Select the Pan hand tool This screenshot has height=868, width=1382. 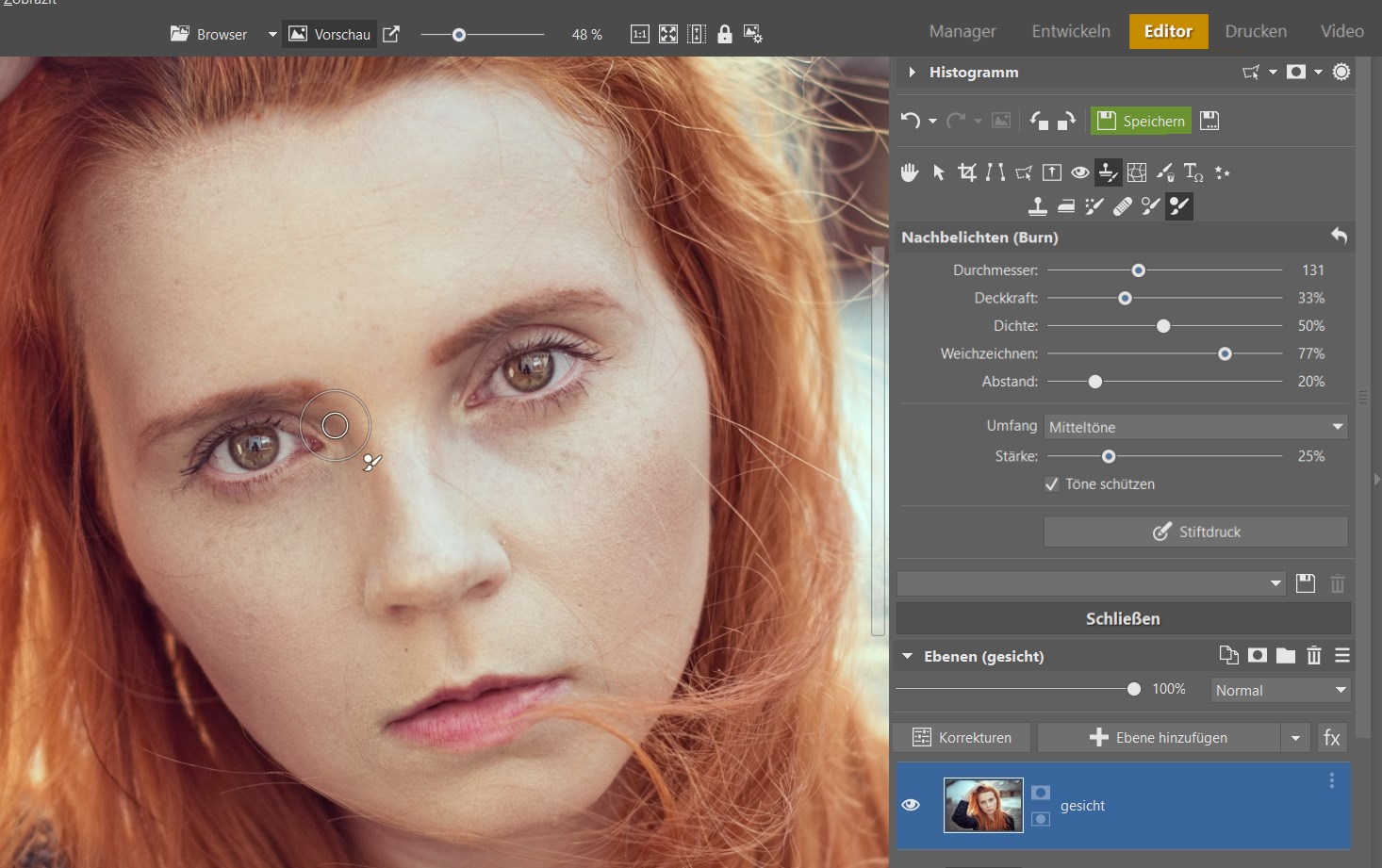coord(910,172)
